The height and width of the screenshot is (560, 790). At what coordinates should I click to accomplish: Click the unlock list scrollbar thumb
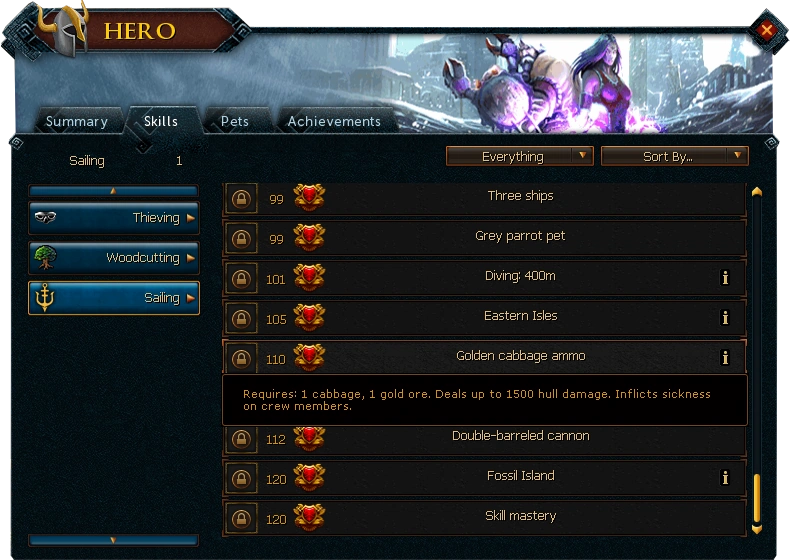pyautogui.click(x=756, y=498)
